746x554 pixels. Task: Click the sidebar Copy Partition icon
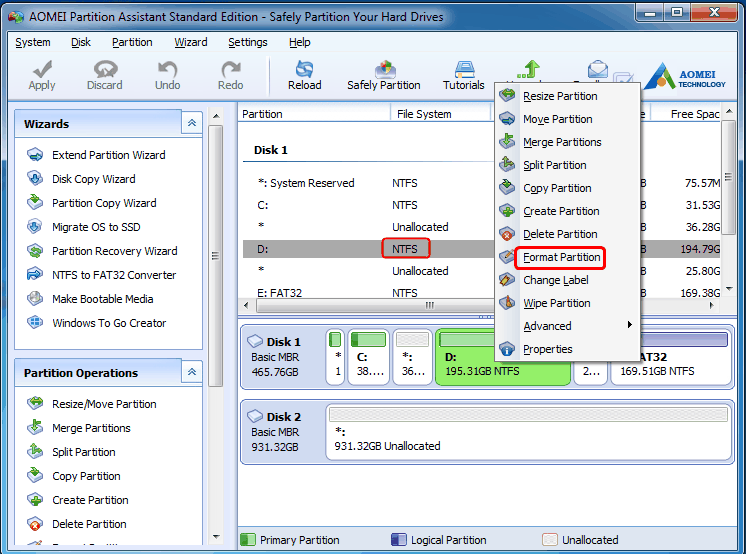coord(35,475)
